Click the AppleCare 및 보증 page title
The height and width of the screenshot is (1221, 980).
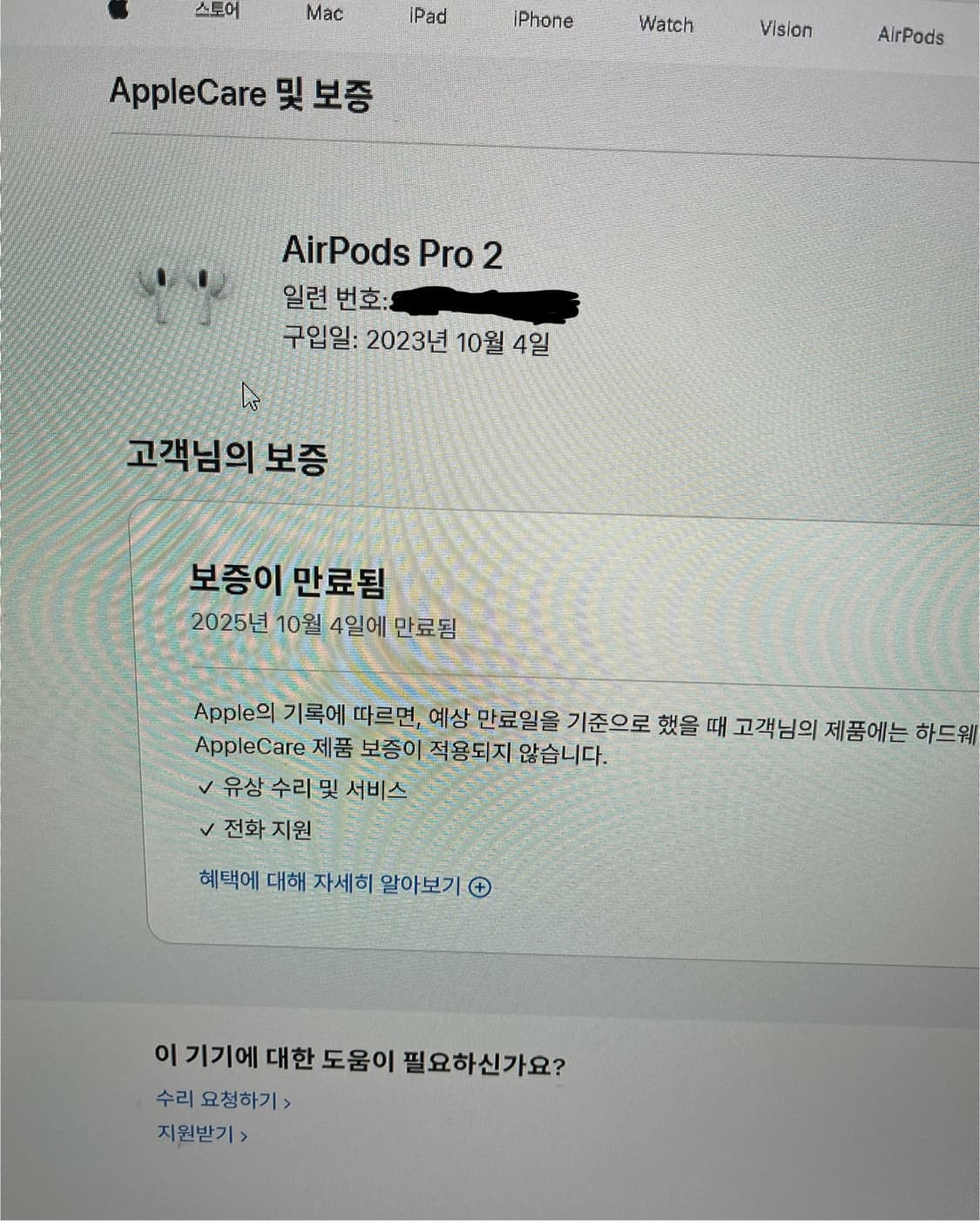[241, 92]
